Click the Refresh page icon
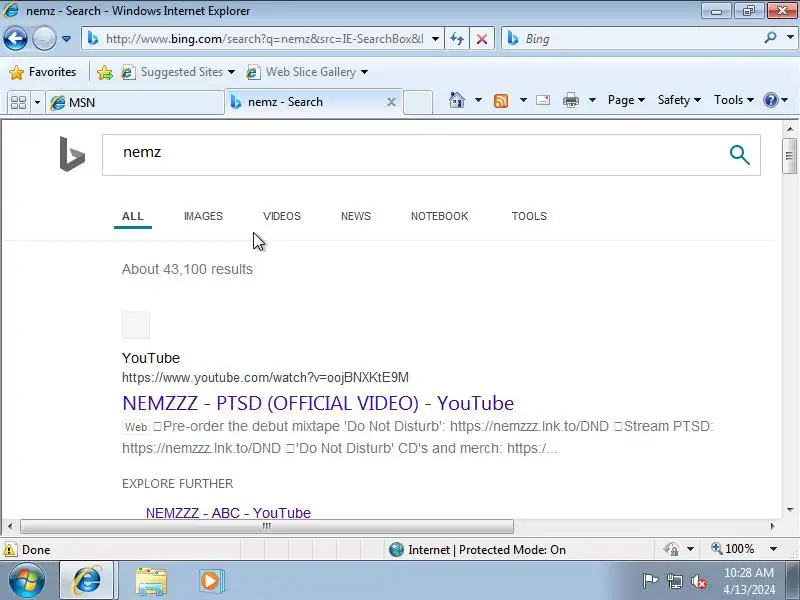The image size is (800, 600). pos(457,39)
